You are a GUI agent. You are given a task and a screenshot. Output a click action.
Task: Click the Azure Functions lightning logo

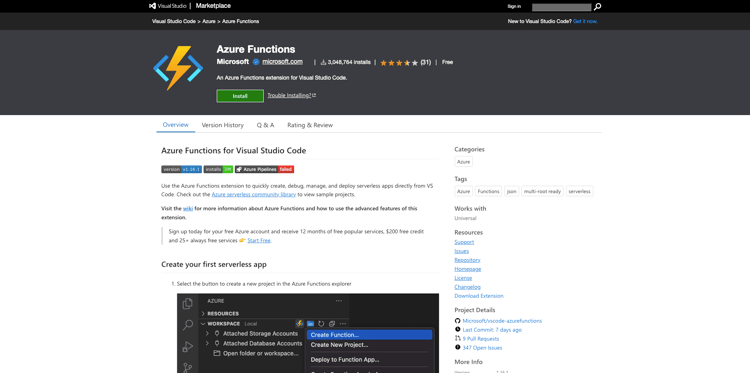[x=178, y=68]
